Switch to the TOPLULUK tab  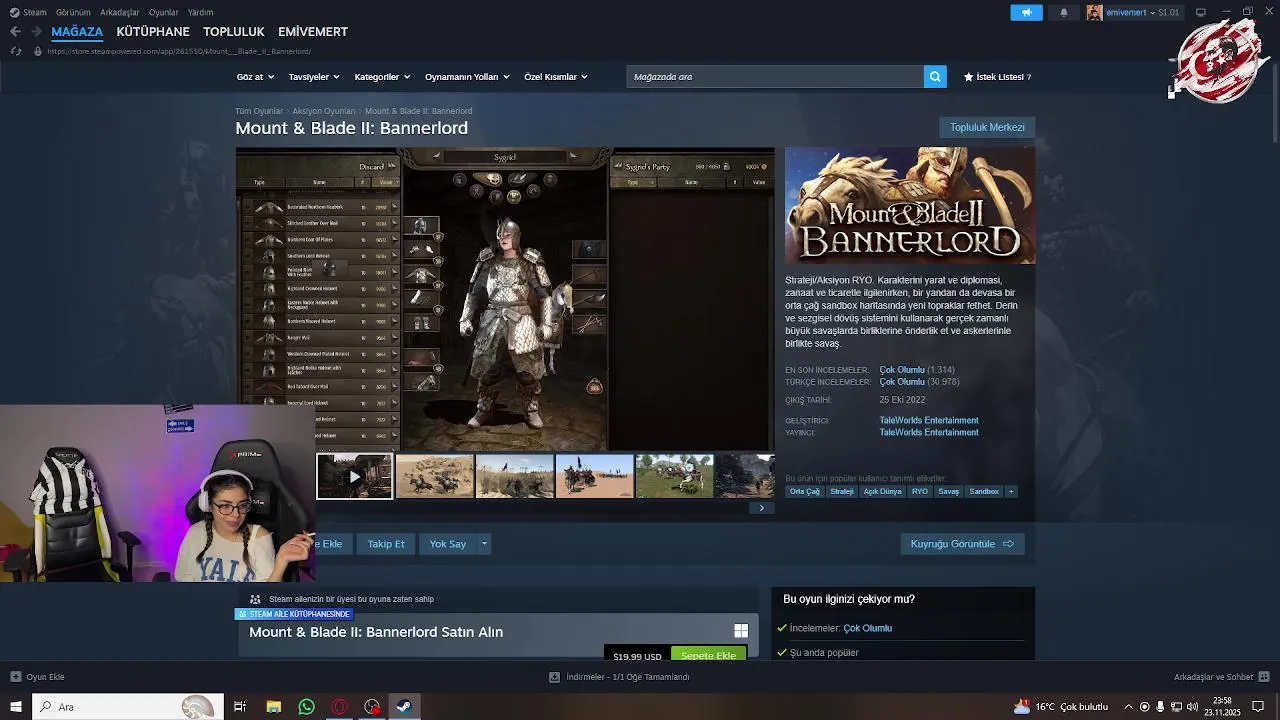coord(234,32)
